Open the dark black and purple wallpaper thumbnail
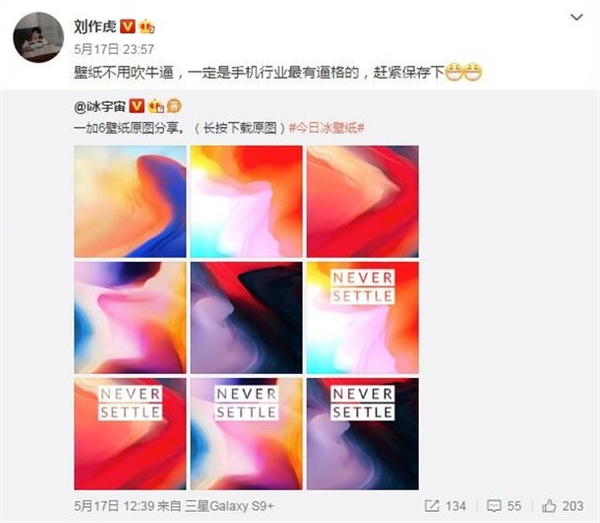Screen dimensions: 600x523 246,318
